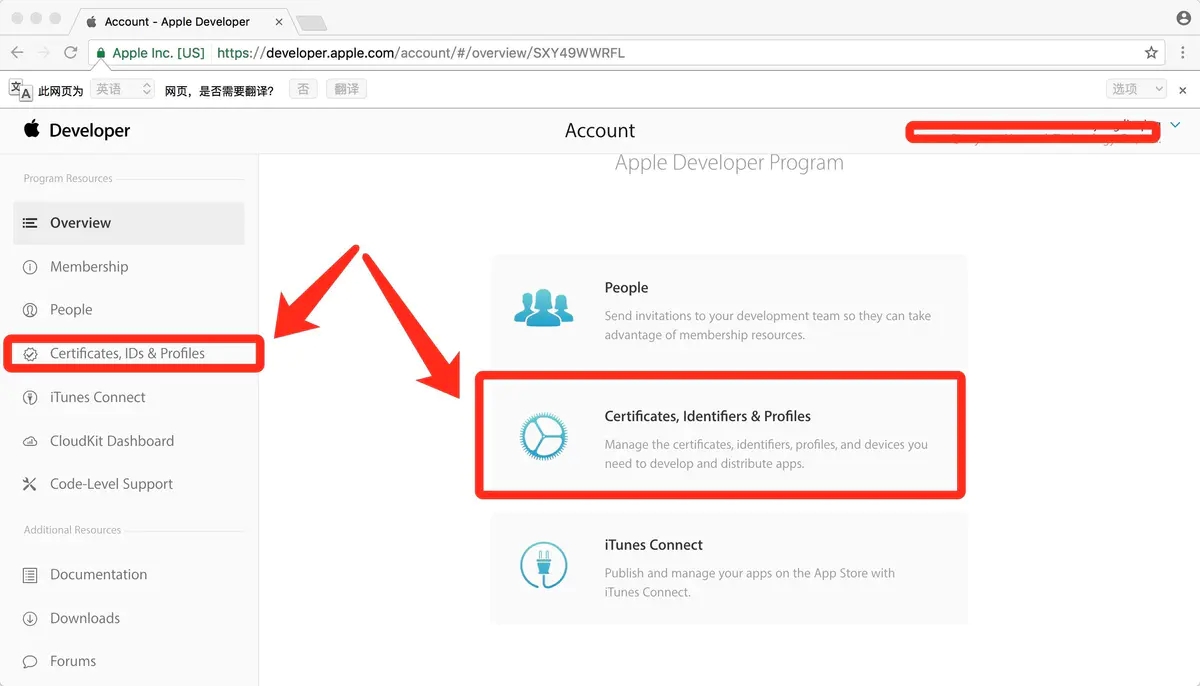Click the Certificates checkmark badge icon in sidebar
Image resolution: width=1200 pixels, height=686 pixels.
30,354
